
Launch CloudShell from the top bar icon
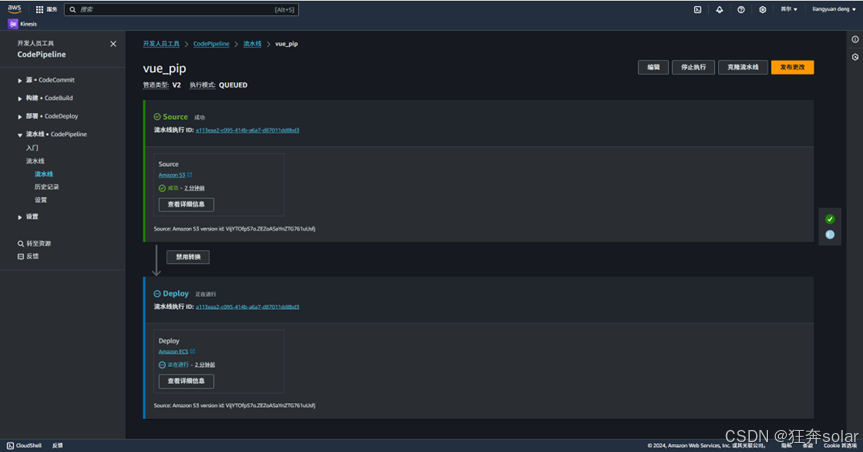(x=697, y=9)
